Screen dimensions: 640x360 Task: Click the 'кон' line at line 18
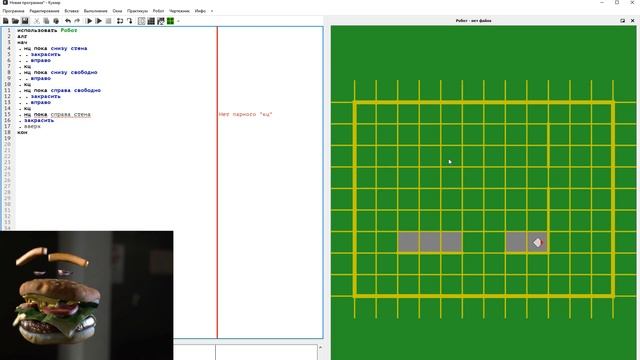click(22, 132)
